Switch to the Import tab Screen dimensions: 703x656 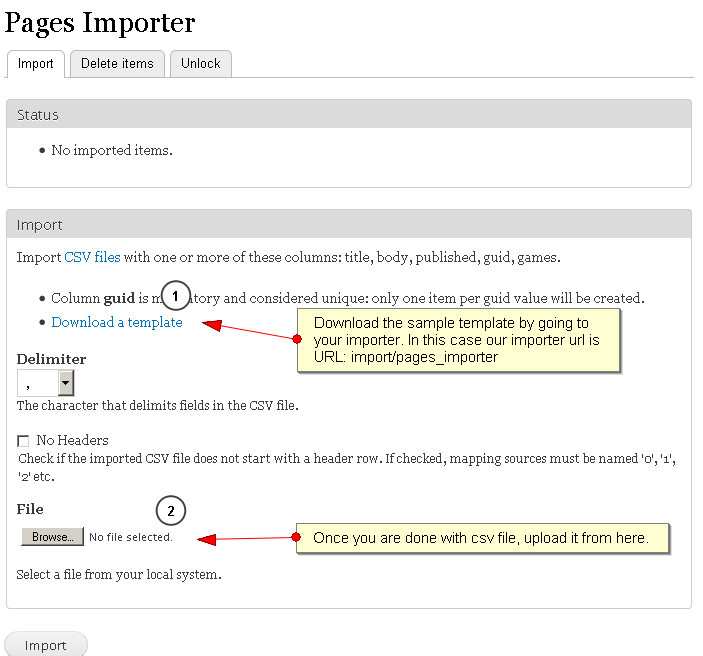(36, 64)
